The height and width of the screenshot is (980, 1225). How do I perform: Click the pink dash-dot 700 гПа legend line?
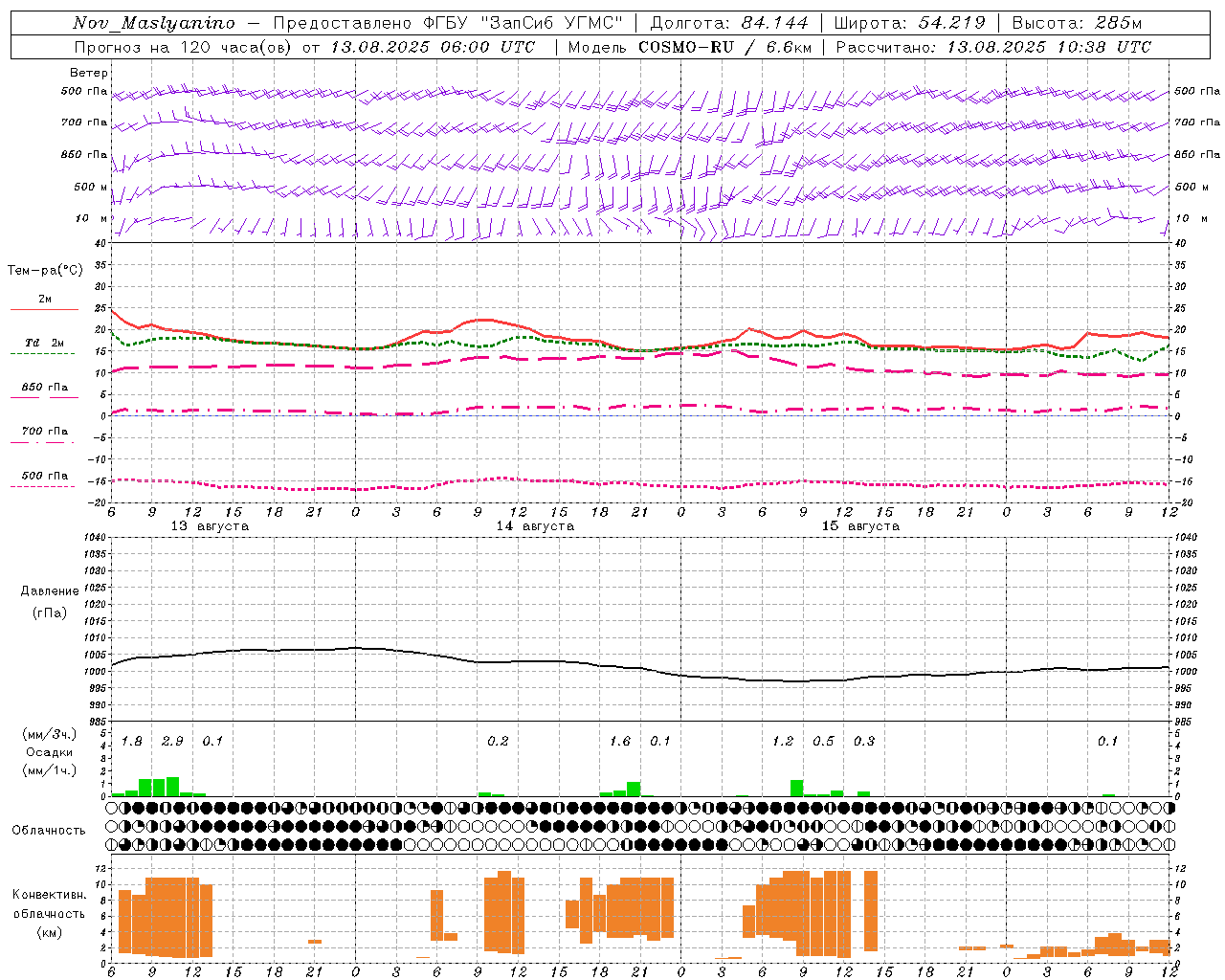pyautogui.click(x=42, y=442)
